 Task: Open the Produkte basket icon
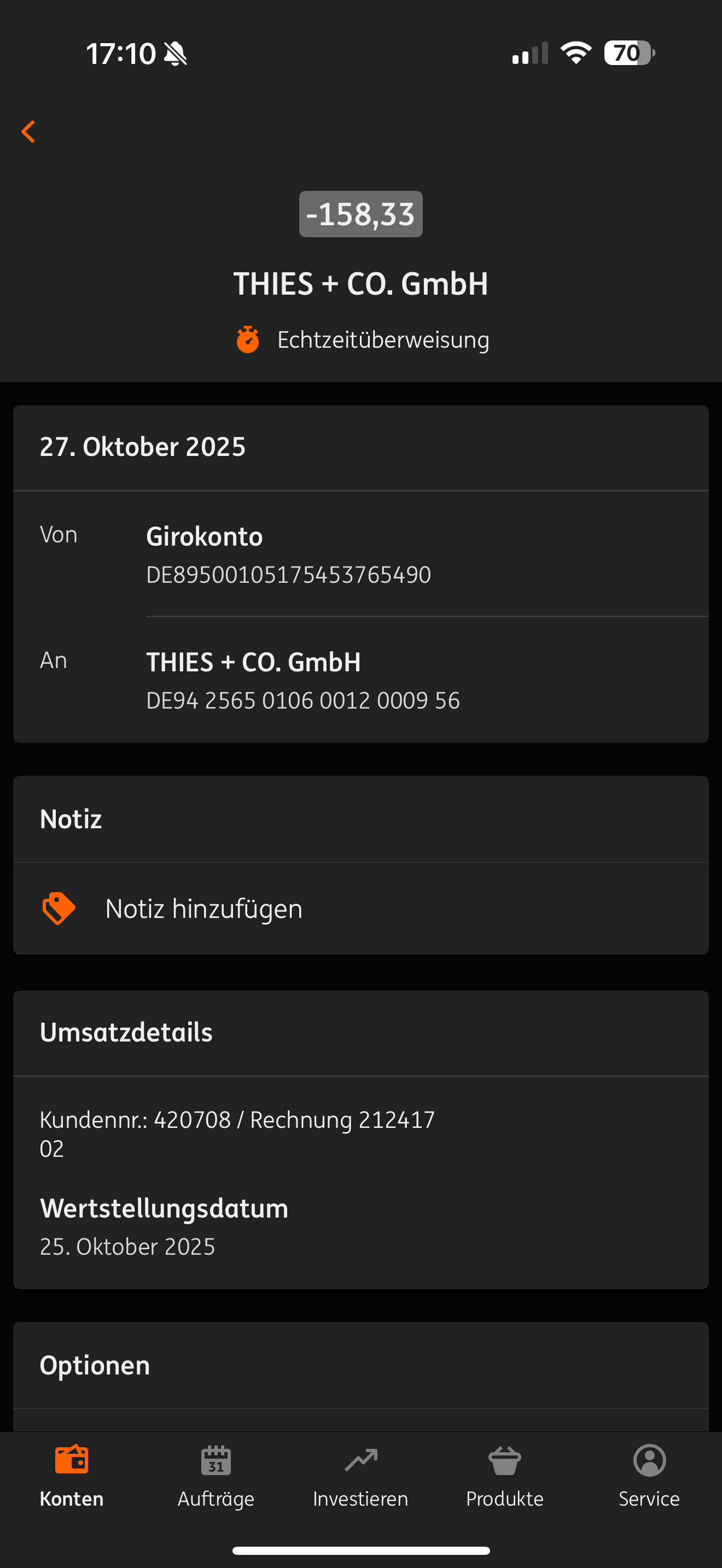(505, 1460)
